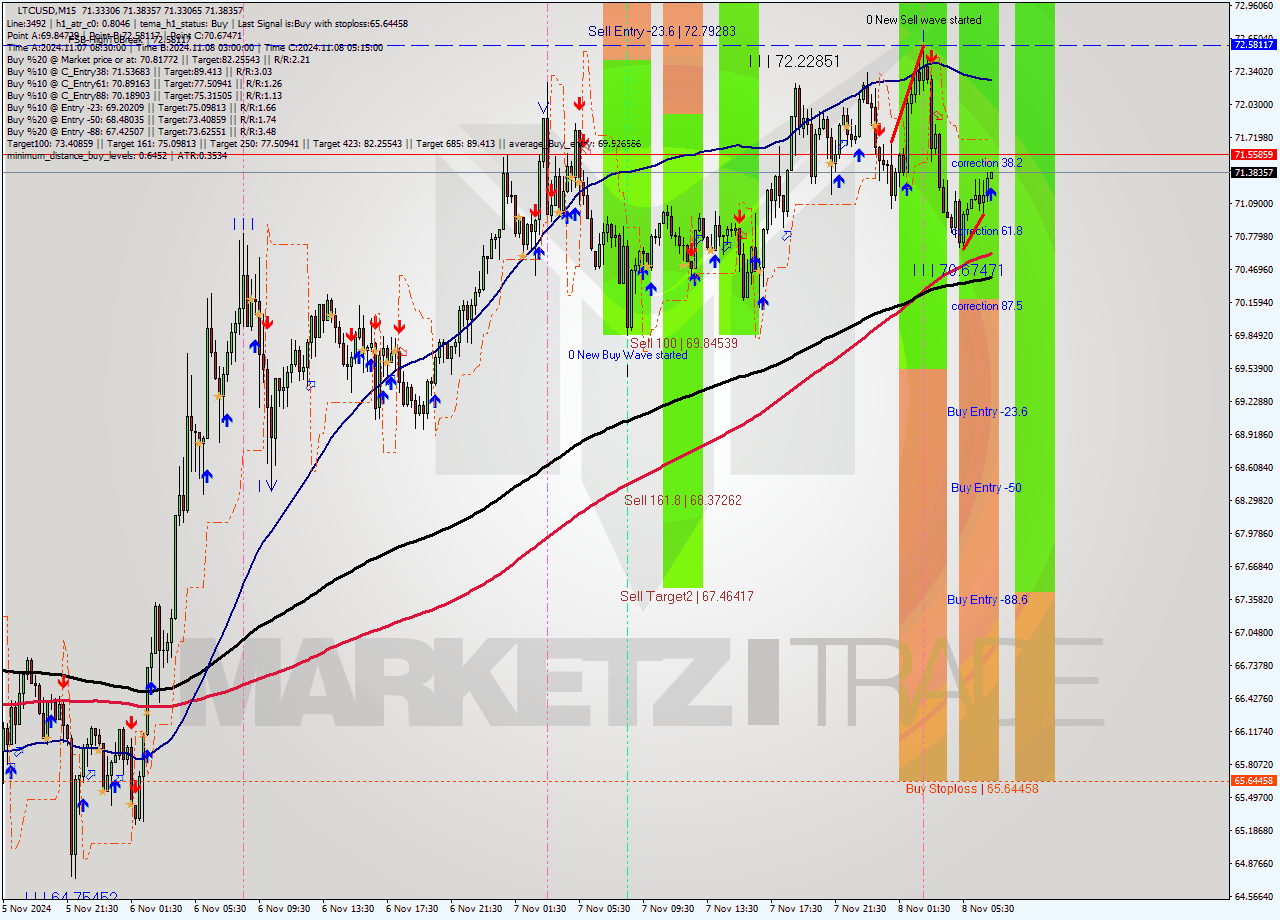This screenshot has height=920, width=1280.
Task: Click the 'Buy Entry -88.6' label
Action: [988, 600]
